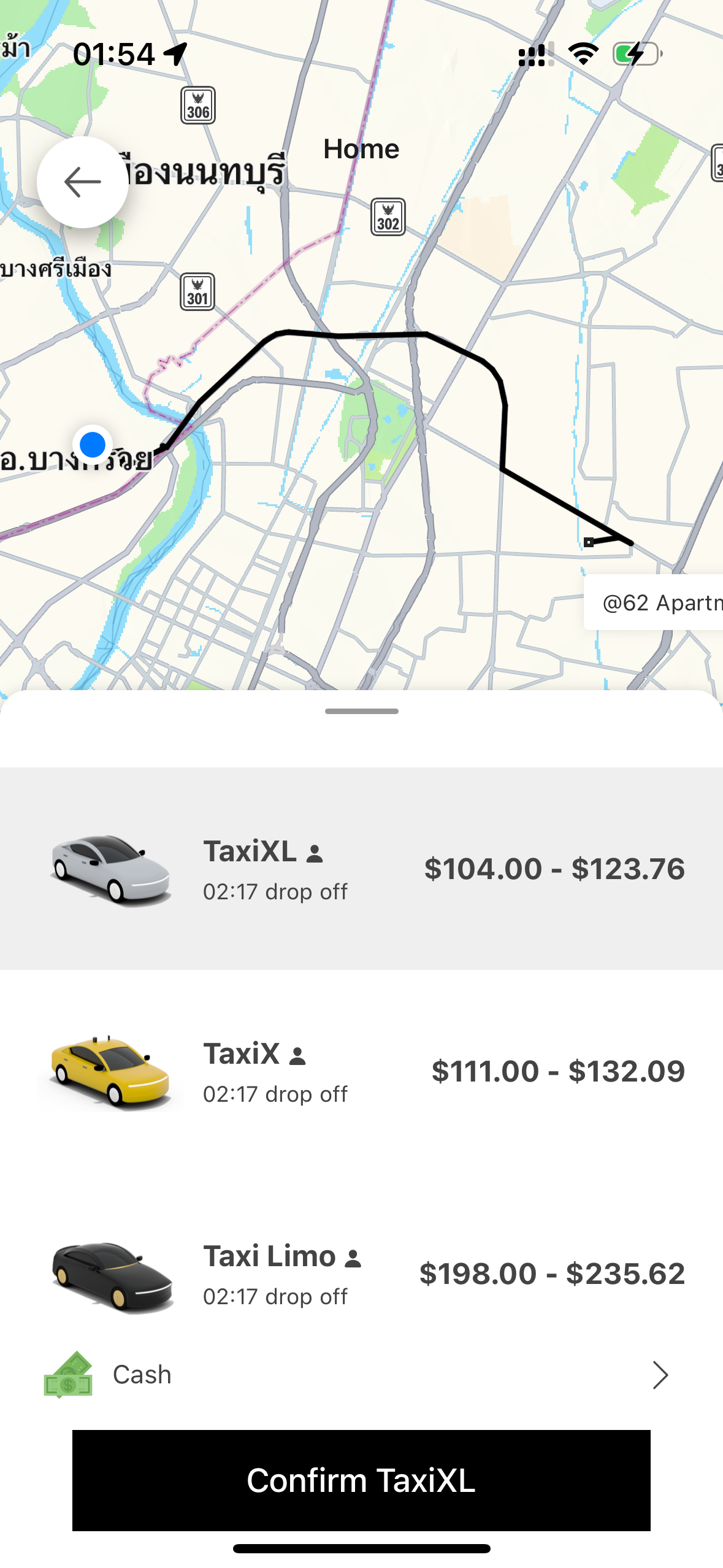Tap the black Taxi Limo car icon
This screenshot has width=723, height=1568.
pyautogui.click(x=112, y=1275)
